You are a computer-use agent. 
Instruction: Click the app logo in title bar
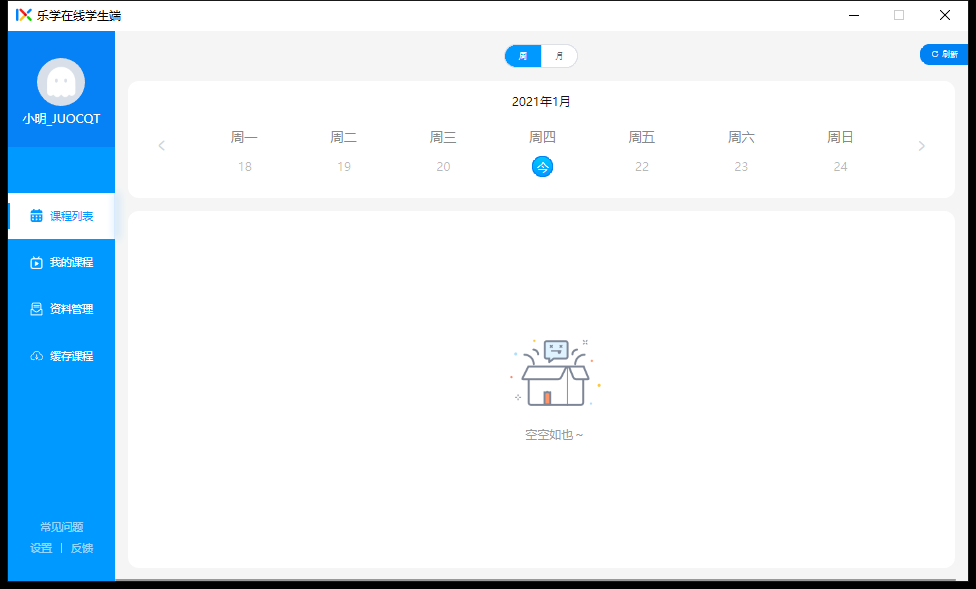point(24,15)
